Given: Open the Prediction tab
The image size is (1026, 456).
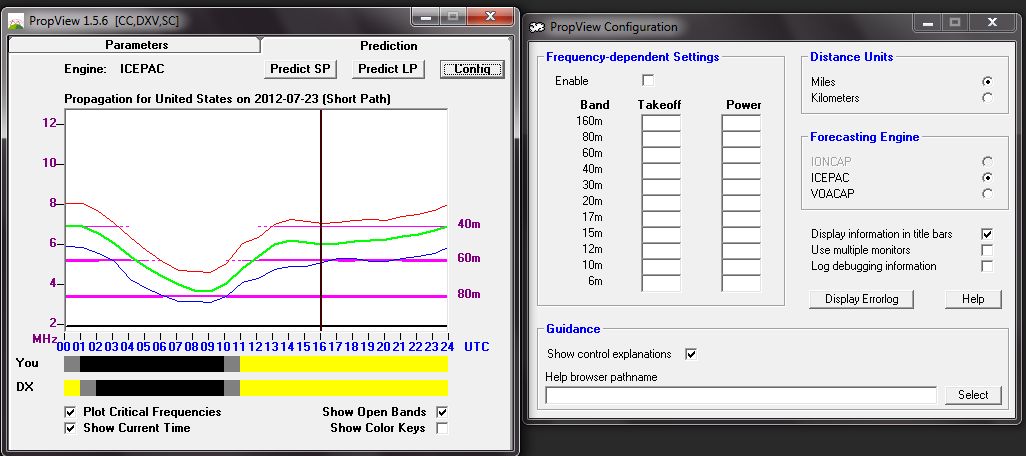Looking at the screenshot, I should [x=388, y=45].
